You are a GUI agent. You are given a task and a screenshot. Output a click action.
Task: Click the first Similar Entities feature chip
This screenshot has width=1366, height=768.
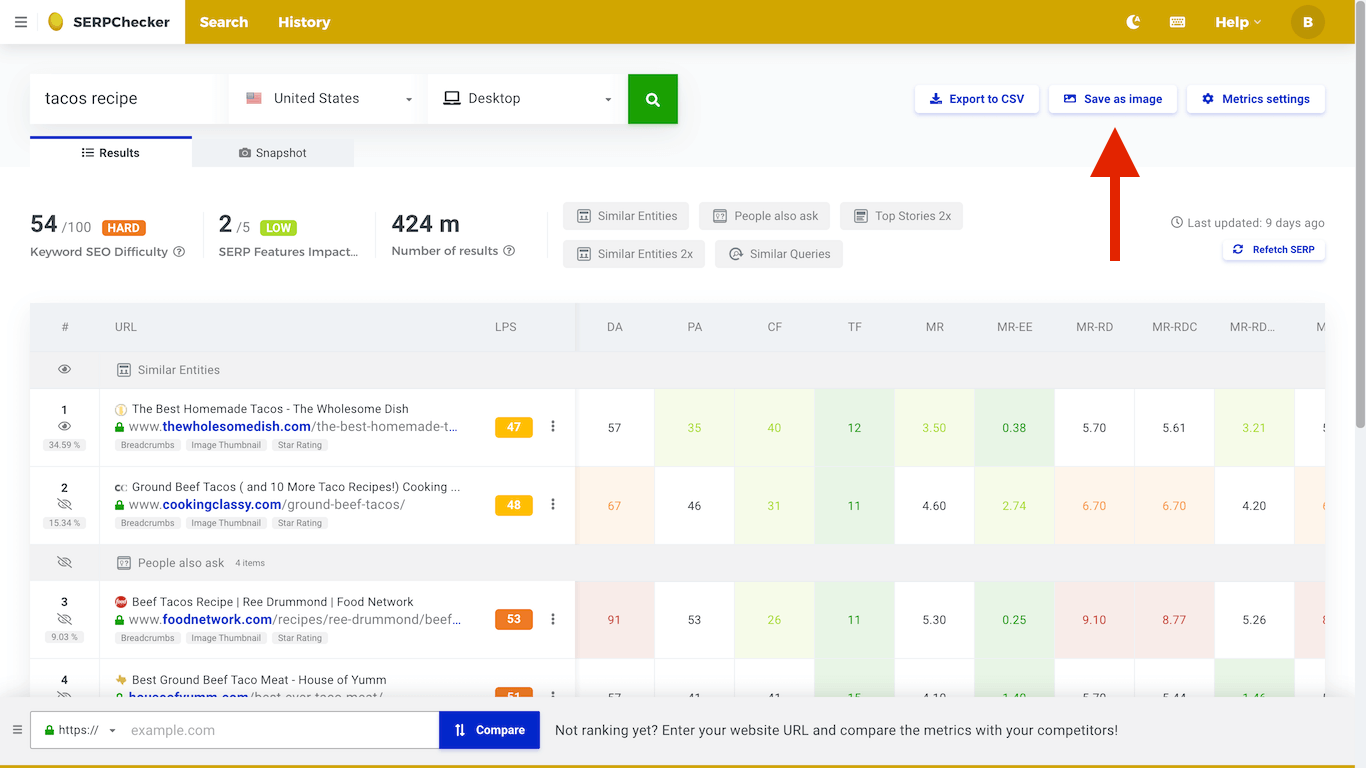626,216
